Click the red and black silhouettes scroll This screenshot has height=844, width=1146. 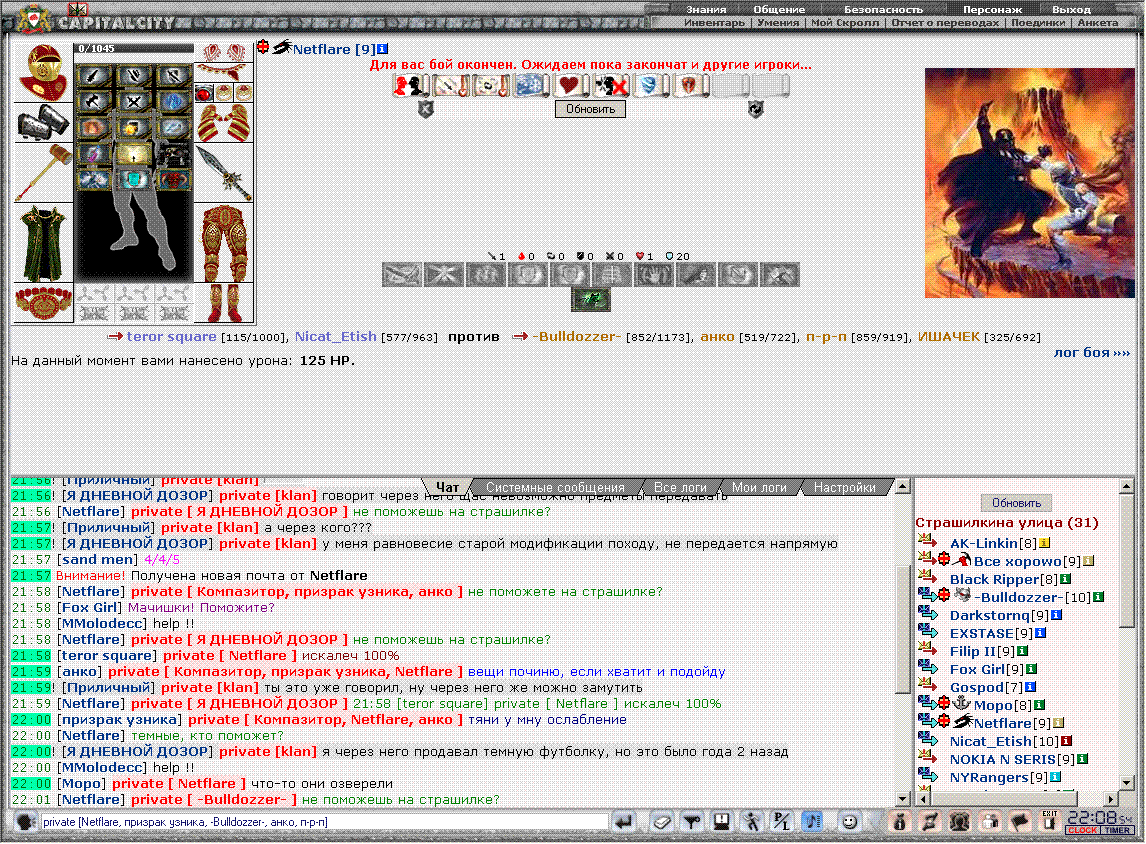411,85
